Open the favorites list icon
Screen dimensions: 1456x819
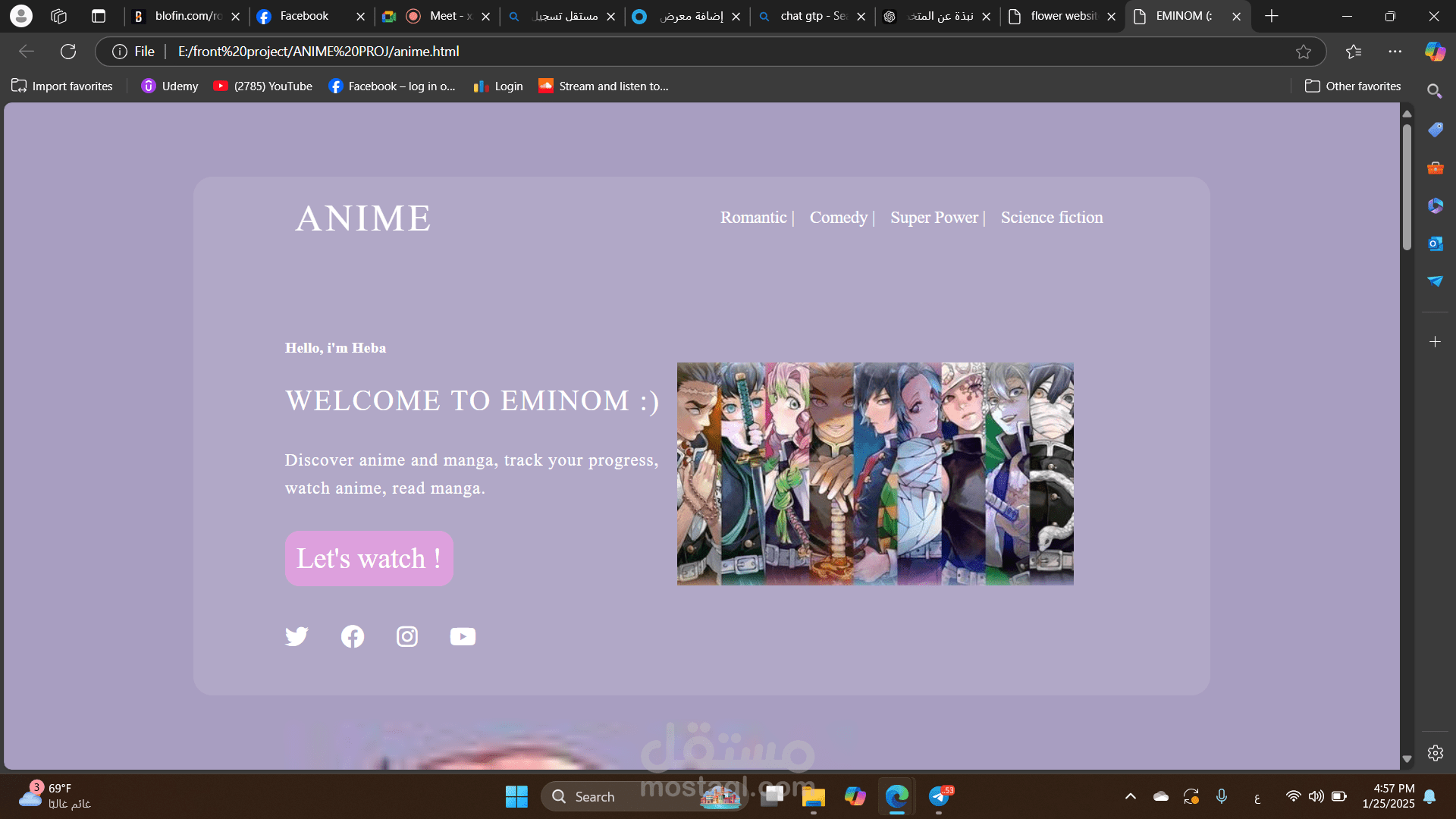[x=1354, y=52]
